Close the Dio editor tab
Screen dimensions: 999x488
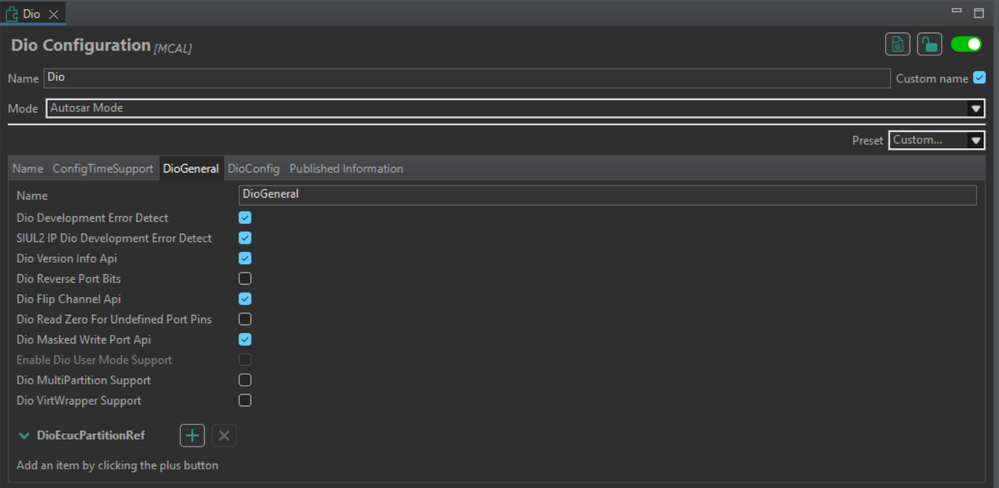[53, 14]
